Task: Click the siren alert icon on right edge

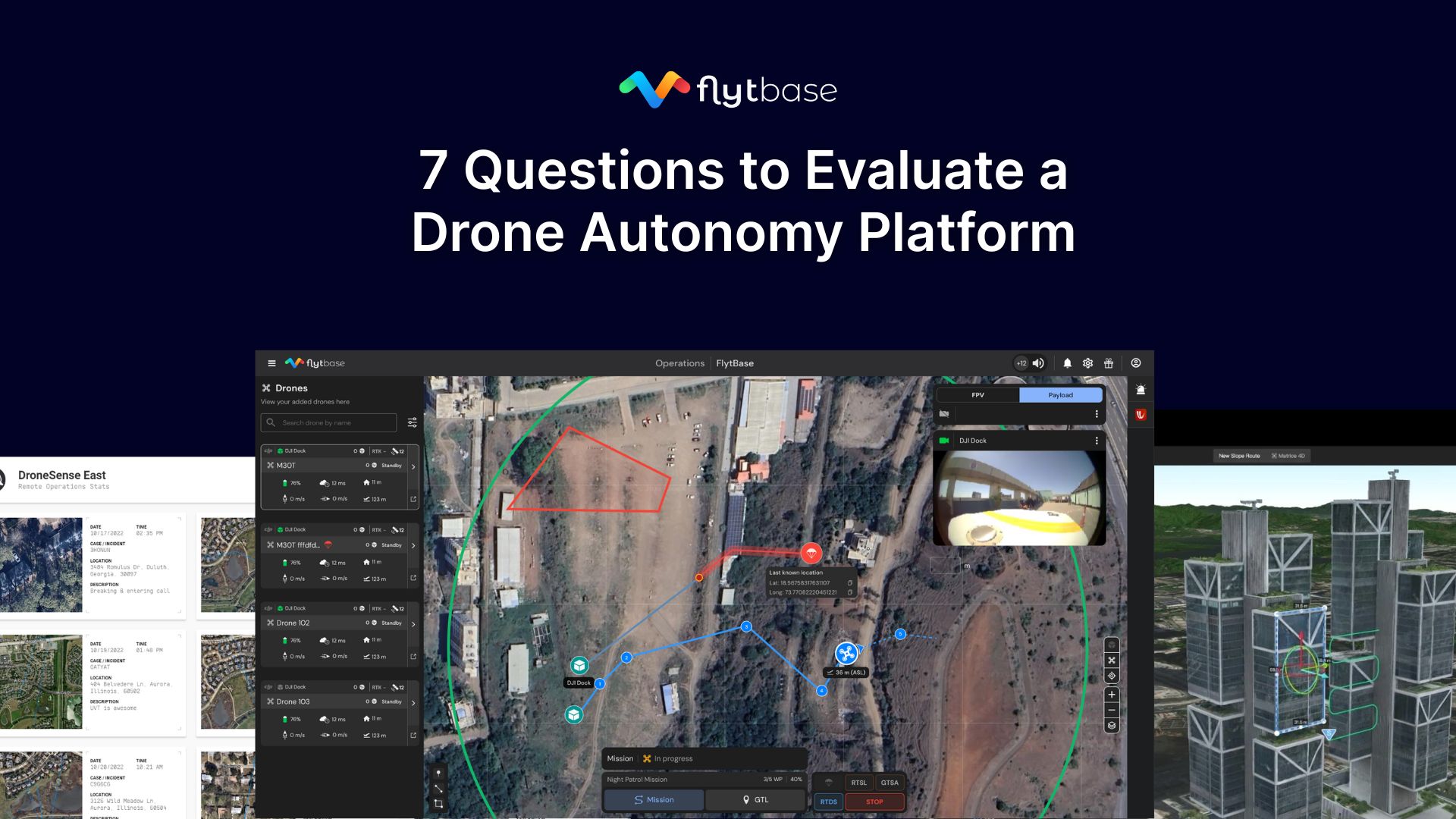Action: point(1141,389)
